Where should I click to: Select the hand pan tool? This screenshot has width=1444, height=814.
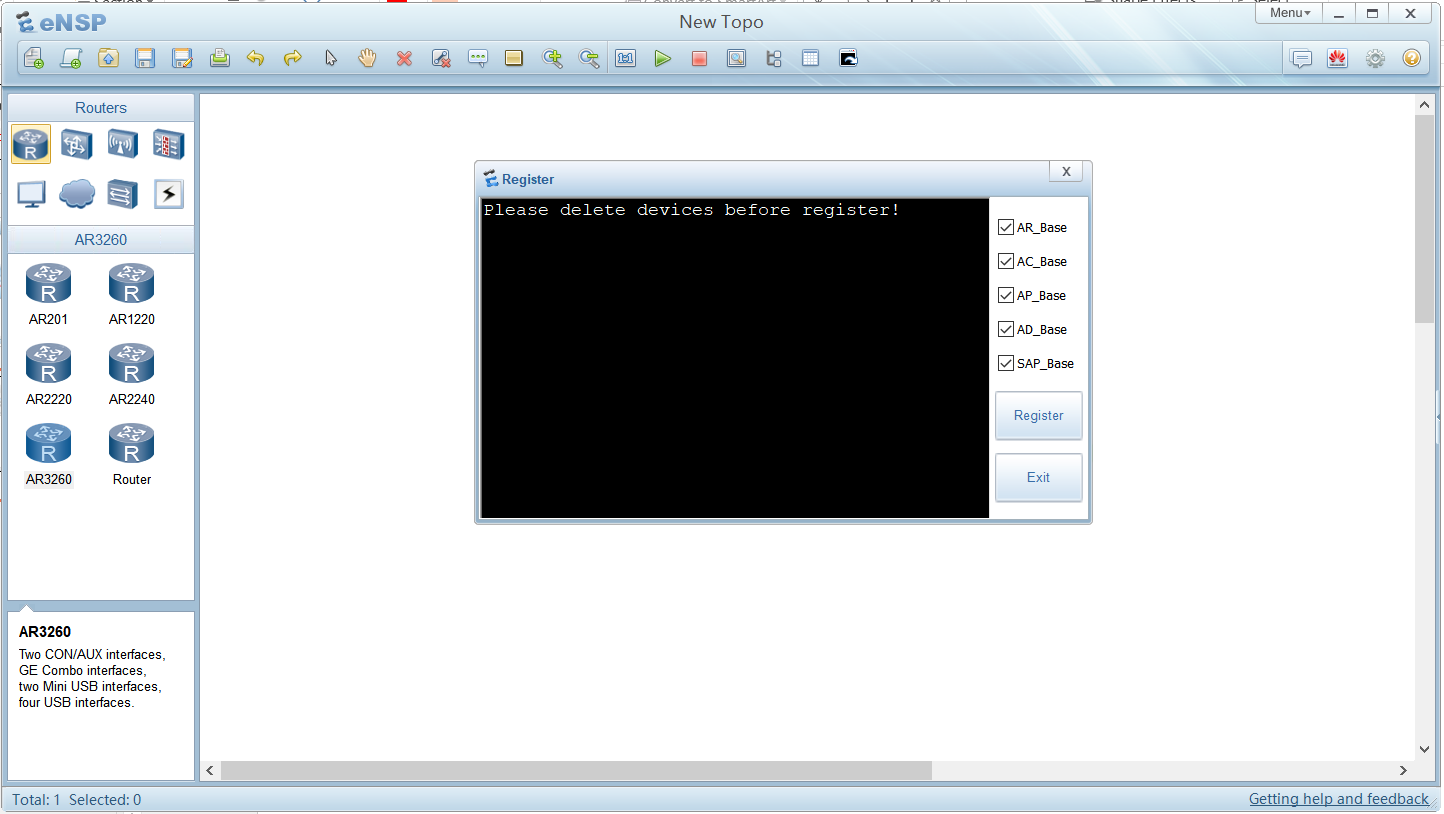point(367,58)
